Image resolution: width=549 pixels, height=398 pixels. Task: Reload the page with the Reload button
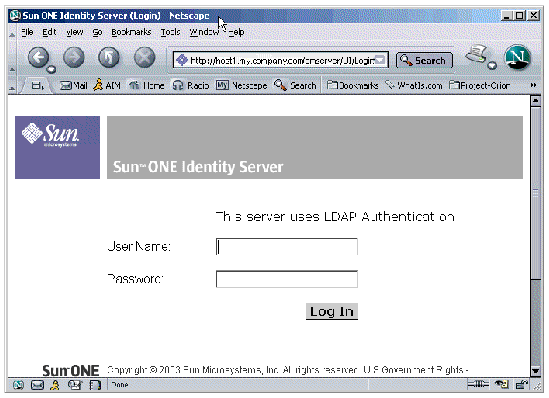click(109, 57)
